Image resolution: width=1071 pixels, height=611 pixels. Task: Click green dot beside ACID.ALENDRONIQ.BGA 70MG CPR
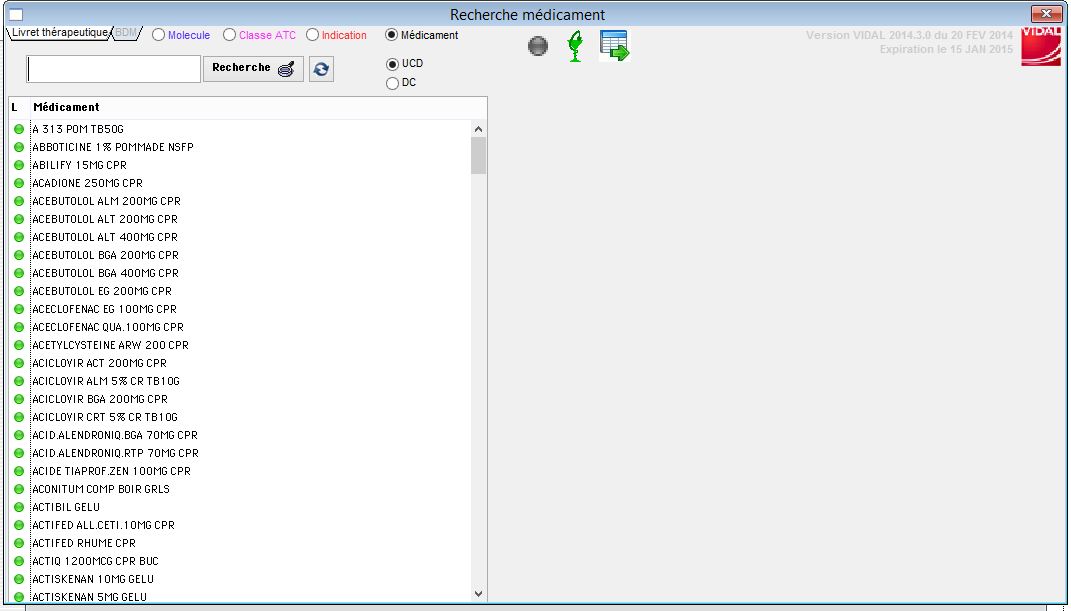19,436
